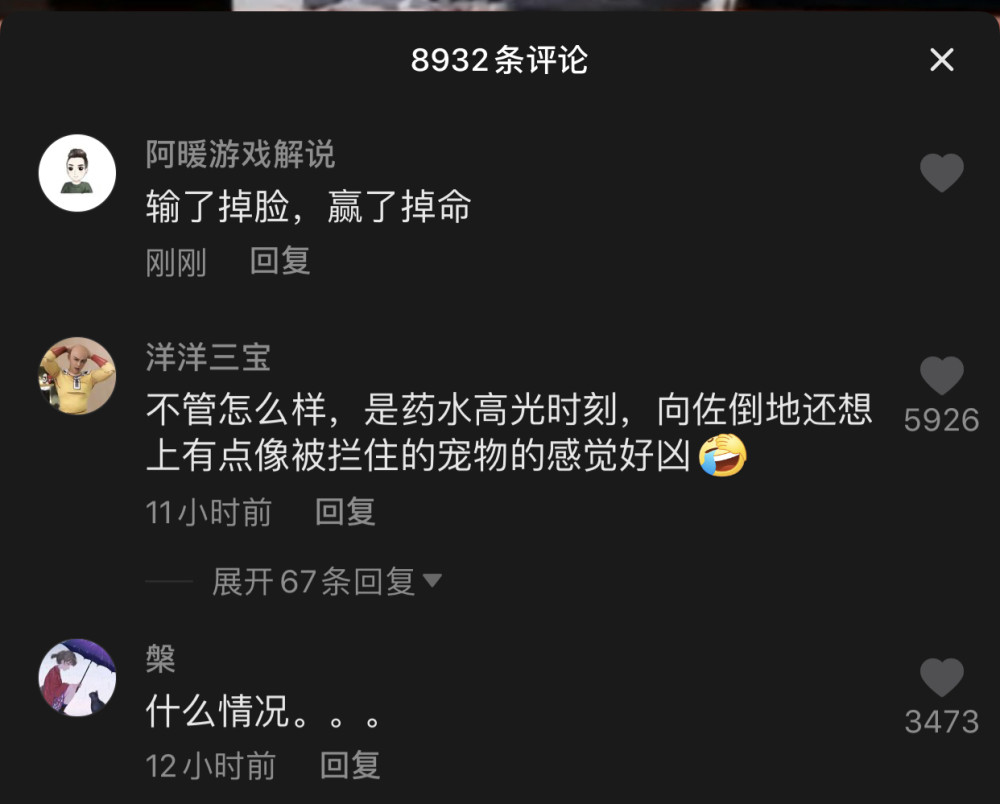Open username 洋洋三宝
1000x804 pixels.
point(208,357)
